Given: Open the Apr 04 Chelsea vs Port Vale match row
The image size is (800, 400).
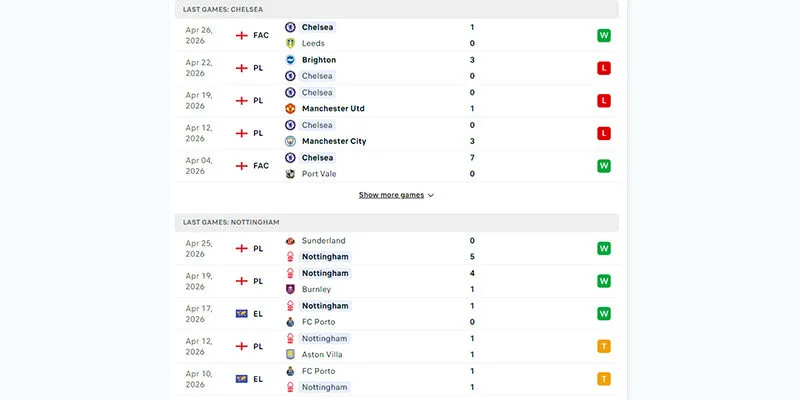Looking at the screenshot, I should pyautogui.click(x=396, y=166).
